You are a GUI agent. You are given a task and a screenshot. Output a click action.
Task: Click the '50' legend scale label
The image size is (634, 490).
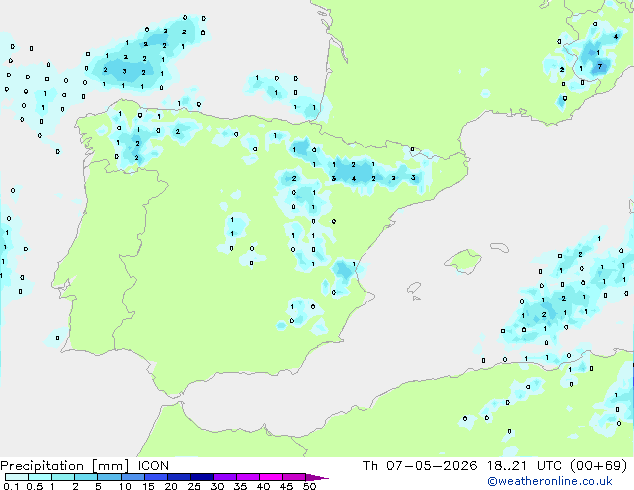tap(309, 486)
